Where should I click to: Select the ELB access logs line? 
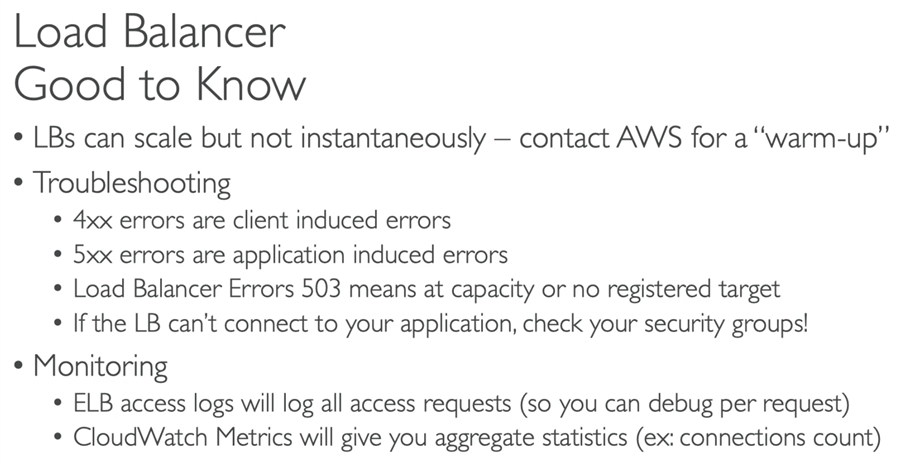[461, 403]
